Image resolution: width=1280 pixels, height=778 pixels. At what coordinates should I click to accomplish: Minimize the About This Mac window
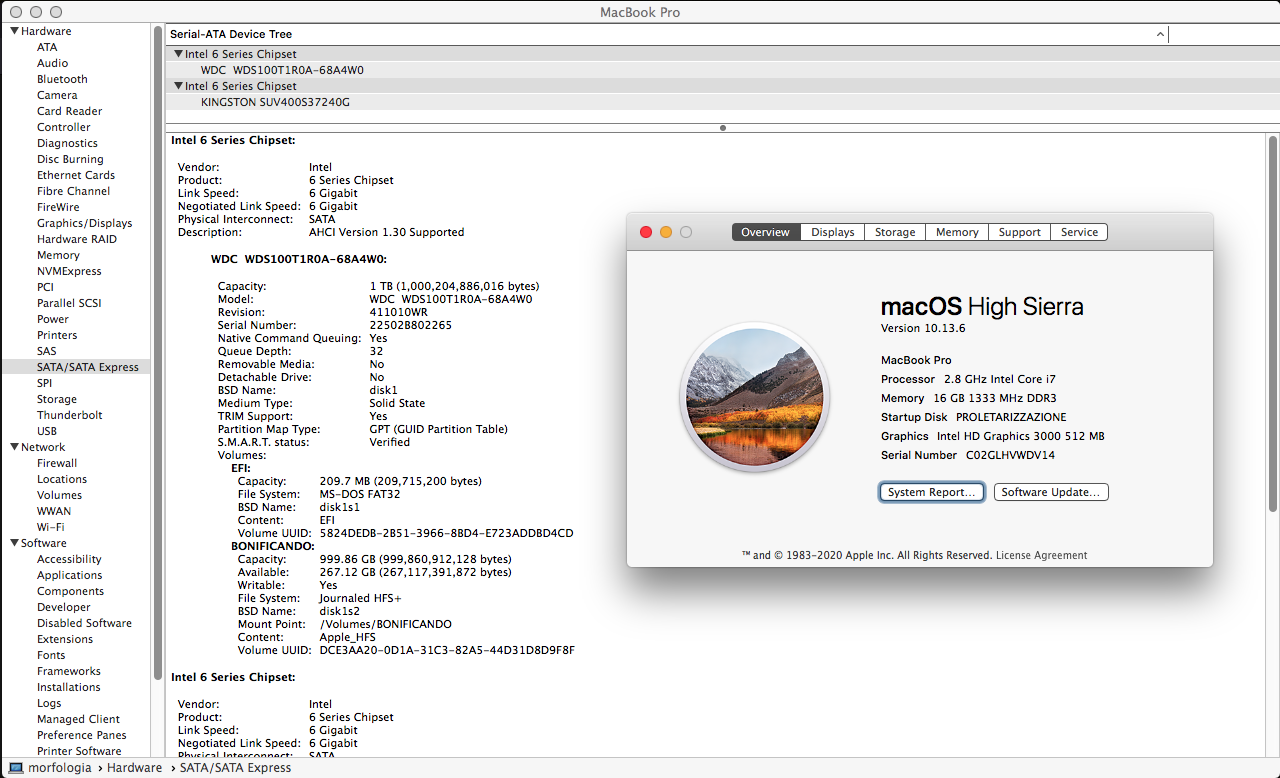(666, 232)
